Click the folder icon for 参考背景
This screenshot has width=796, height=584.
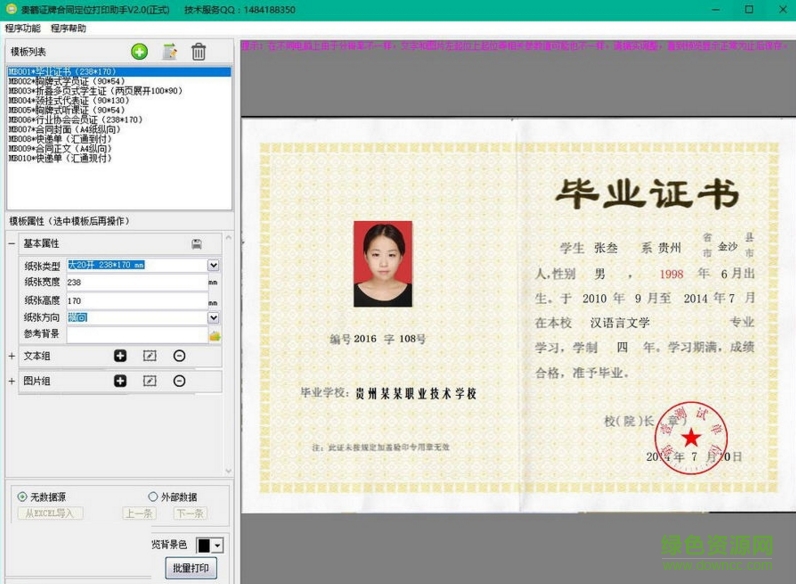[x=215, y=336]
